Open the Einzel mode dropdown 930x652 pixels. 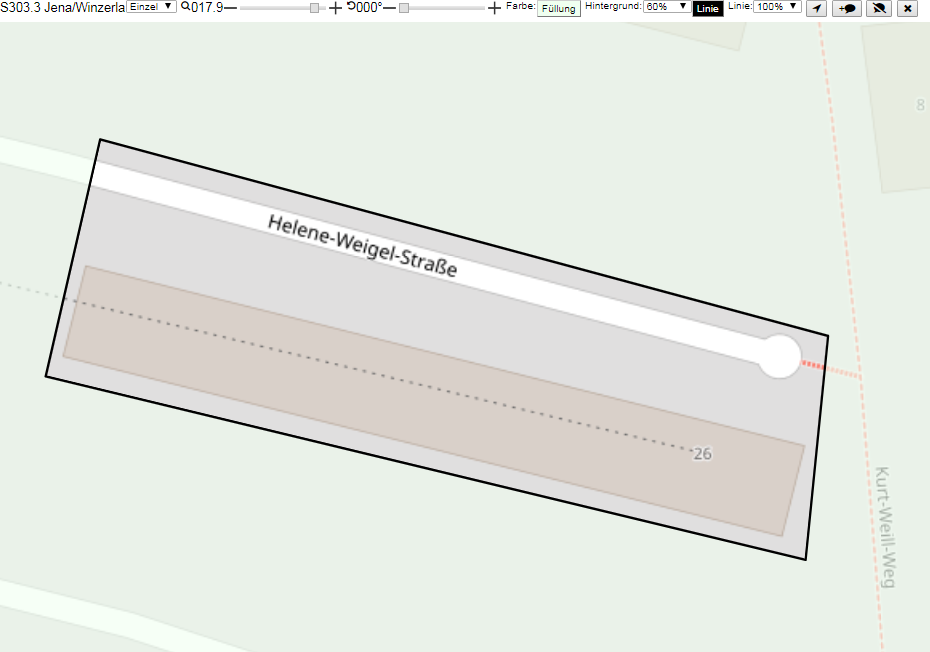(151, 7)
